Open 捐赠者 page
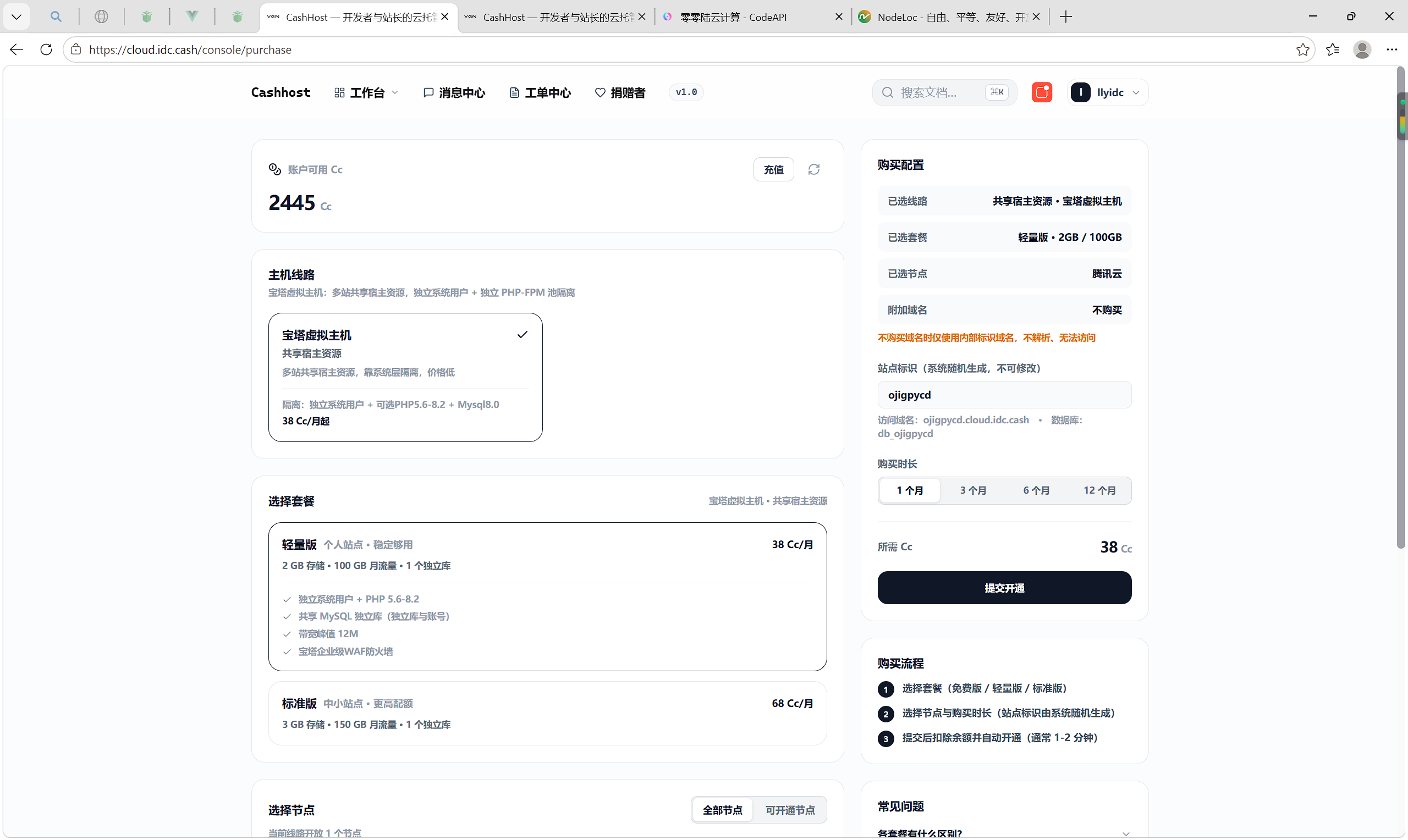Viewport: 1408px width, 840px height. pyautogui.click(x=620, y=92)
